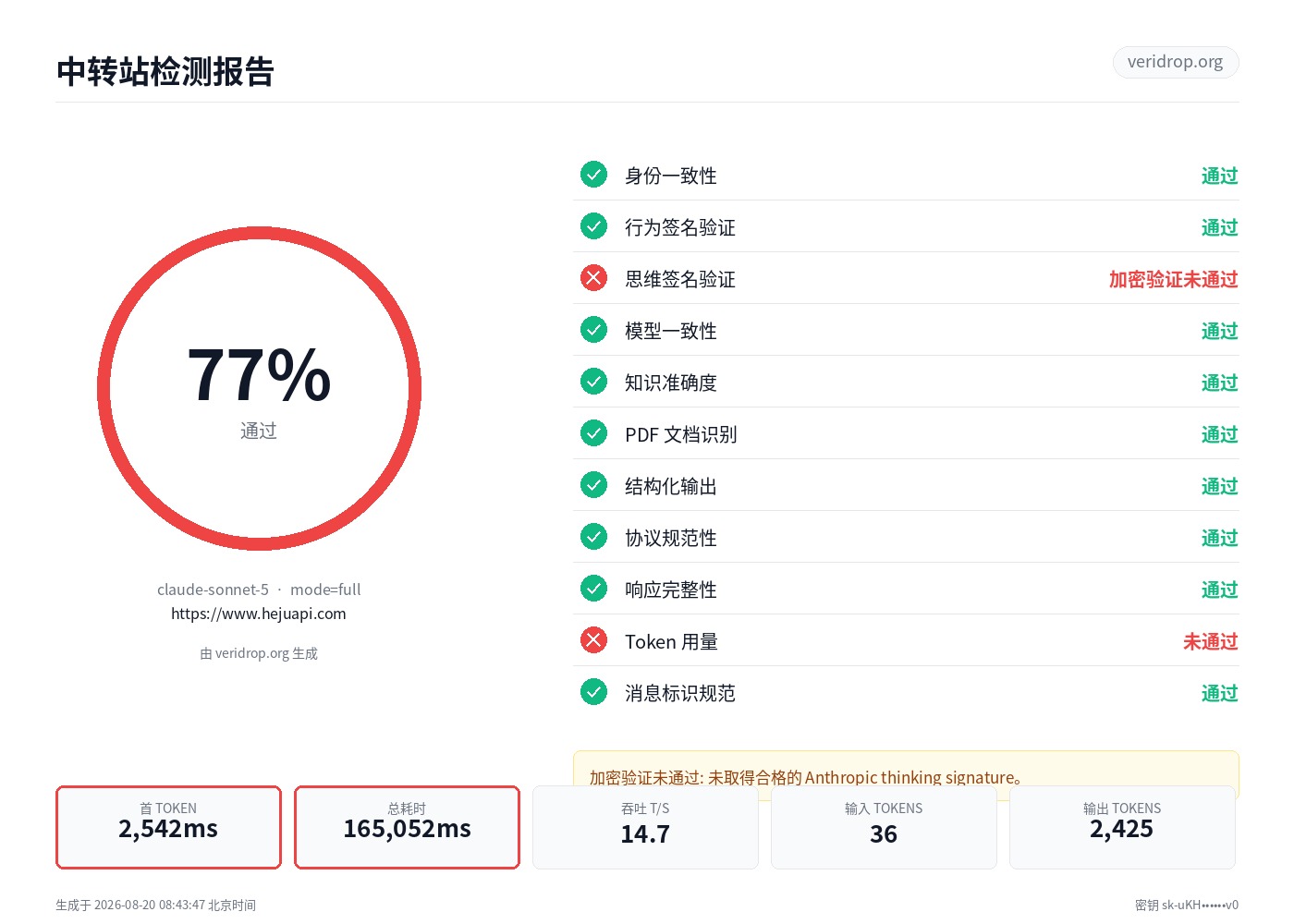Select the 首 TOKEN 2,542ms stat card

[168, 827]
